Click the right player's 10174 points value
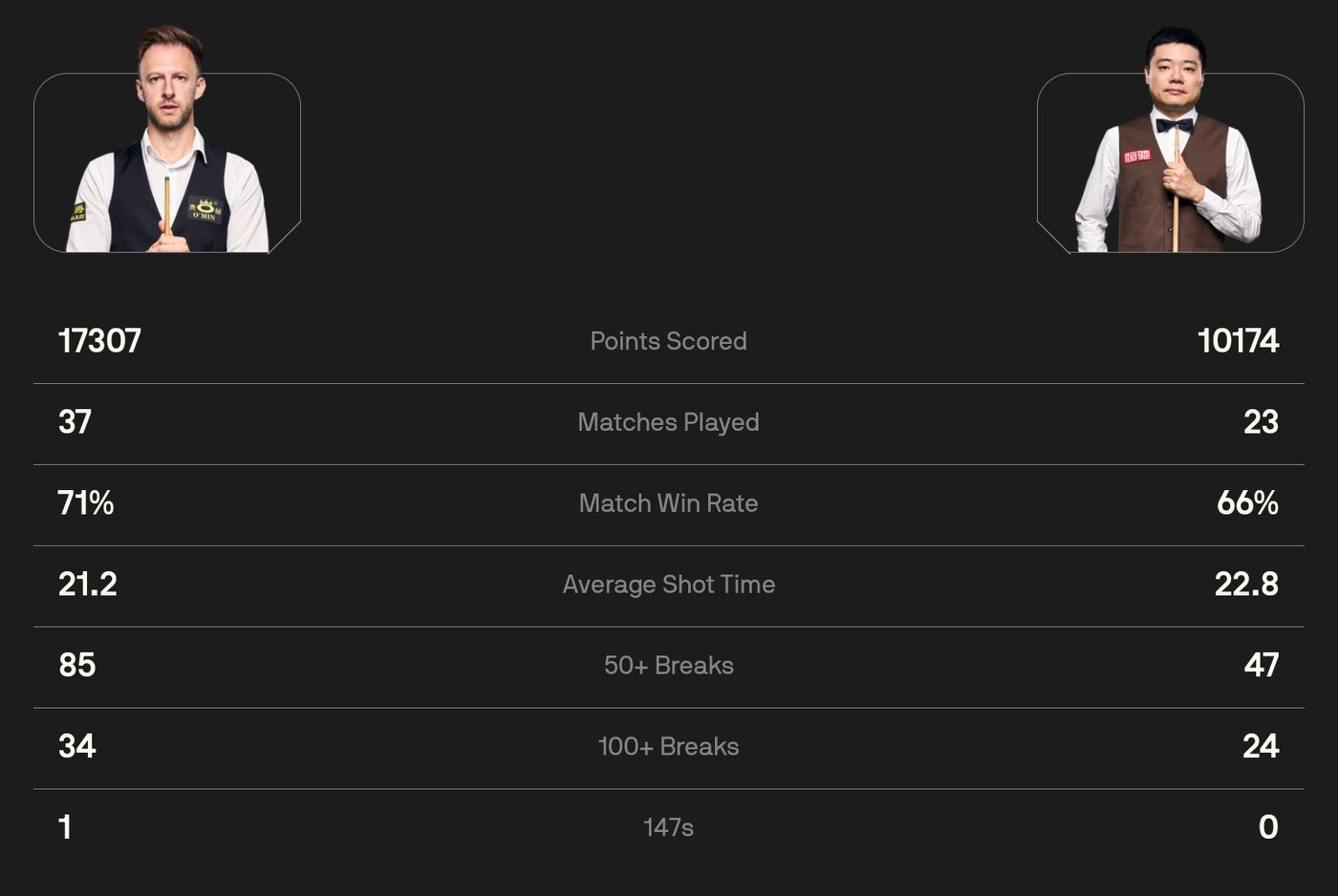The width and height of the screenshot is (1338, 896). (1238, 341)
